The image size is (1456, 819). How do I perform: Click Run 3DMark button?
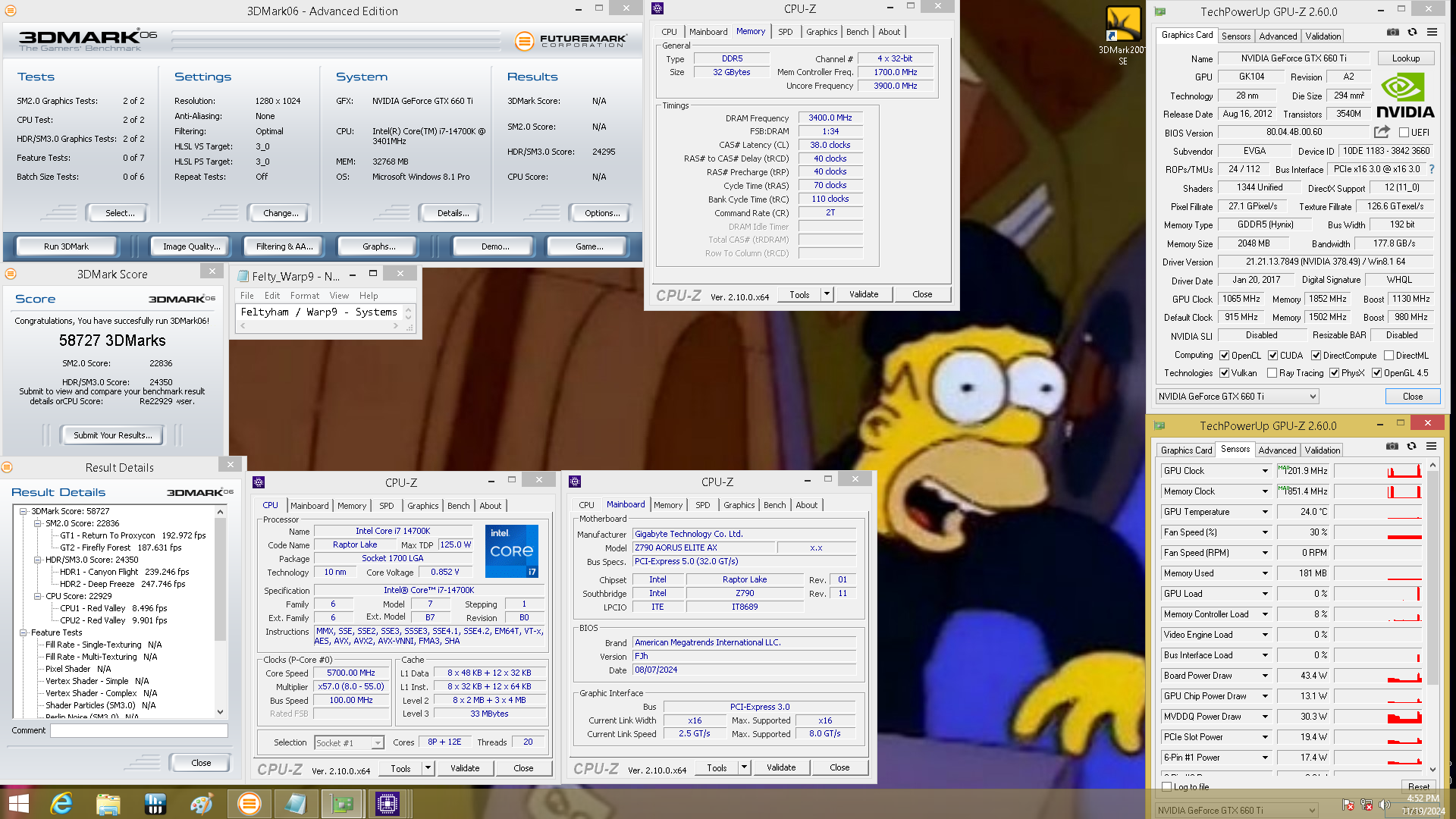(66, 246)
